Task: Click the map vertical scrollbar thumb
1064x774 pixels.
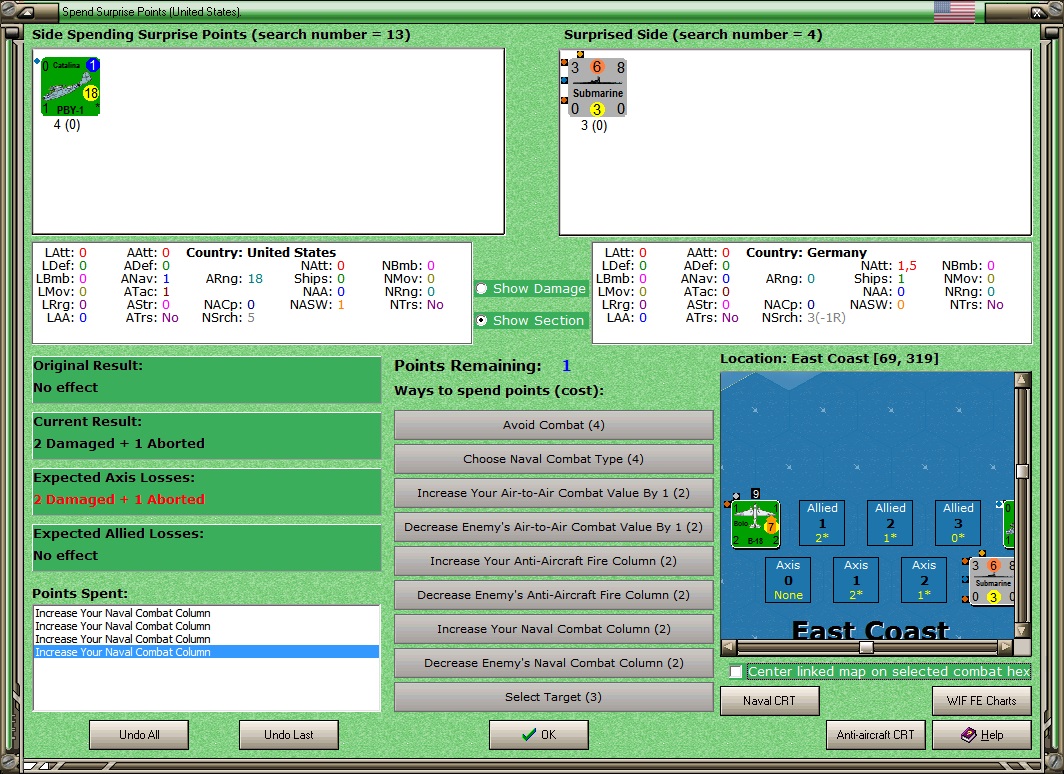Action: coord(1023,471)
